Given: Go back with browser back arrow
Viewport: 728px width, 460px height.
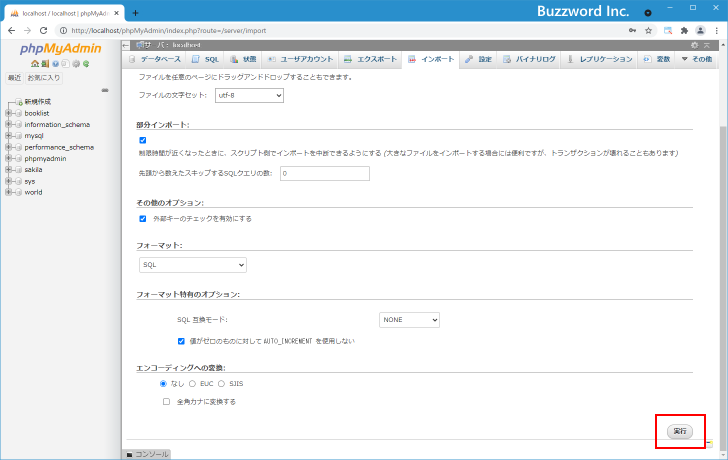Looking at the screenshot, I should 12,31.
